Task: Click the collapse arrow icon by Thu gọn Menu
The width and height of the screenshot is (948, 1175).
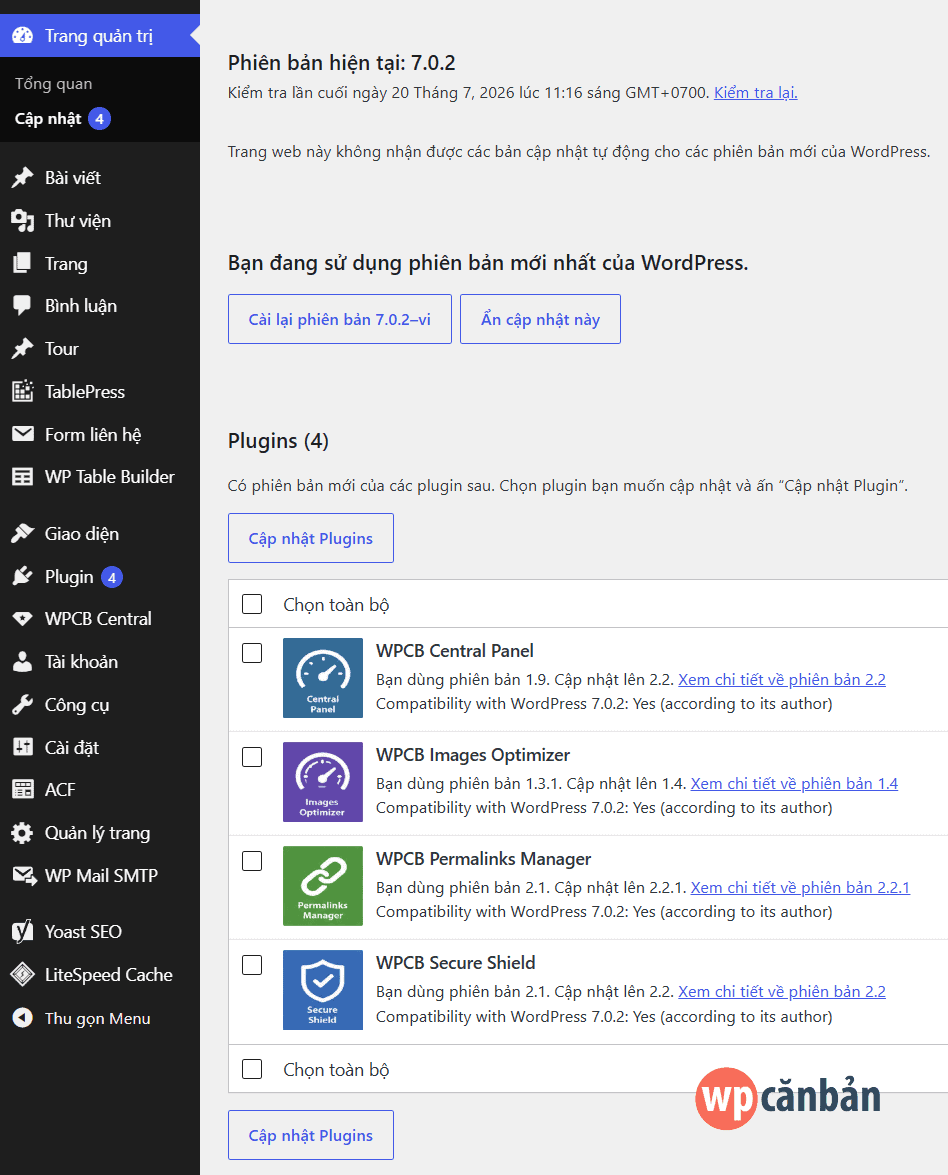Action: click(x=22, y=1018)
